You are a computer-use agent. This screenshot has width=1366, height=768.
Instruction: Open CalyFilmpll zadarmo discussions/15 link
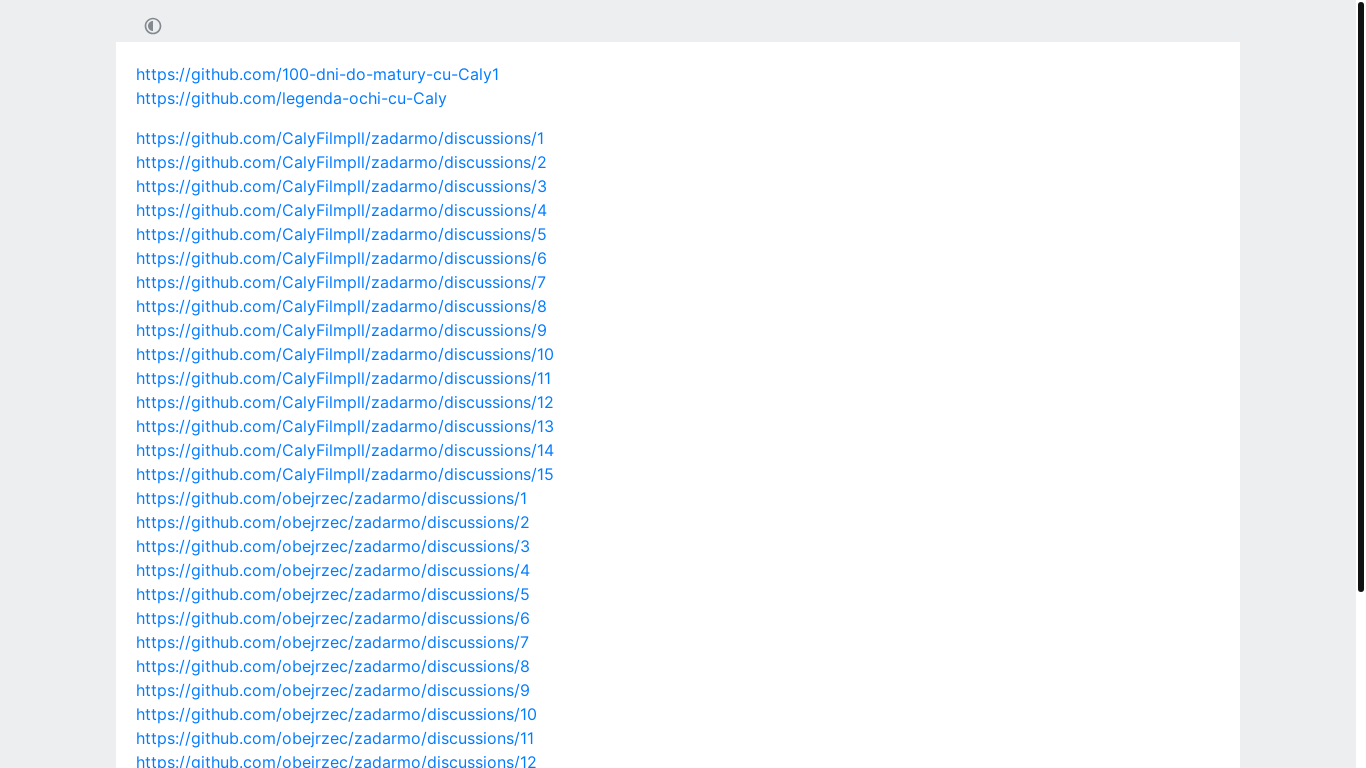tap(345, 474)
